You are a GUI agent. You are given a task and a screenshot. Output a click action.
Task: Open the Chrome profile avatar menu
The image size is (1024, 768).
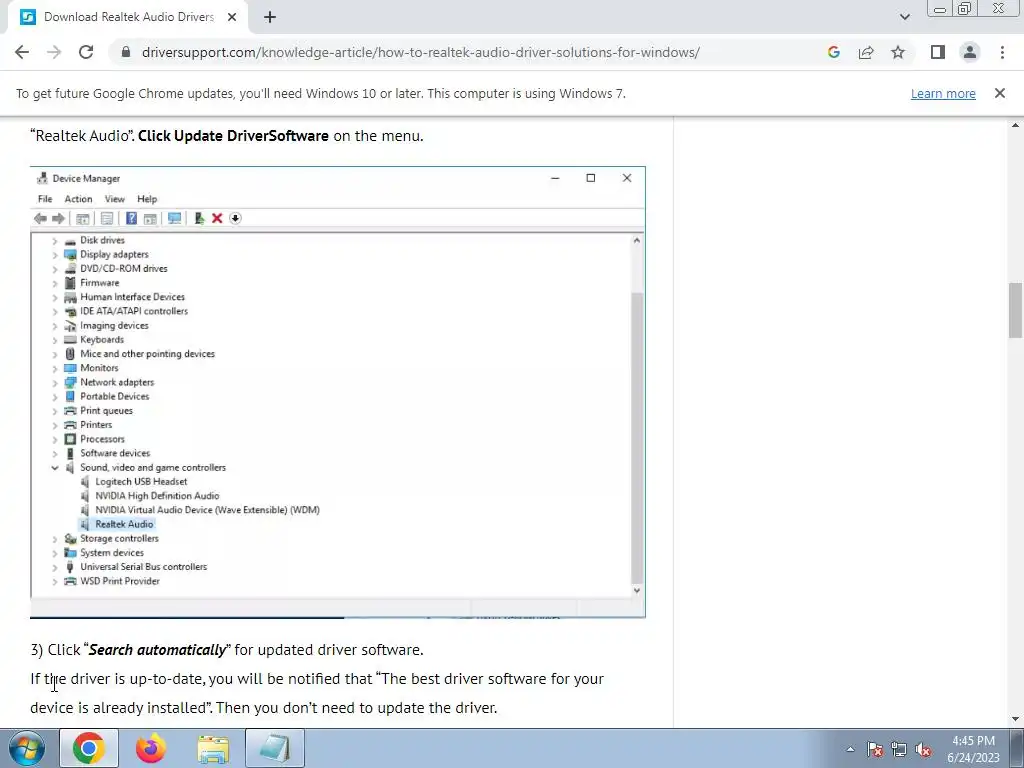point(970,52)
